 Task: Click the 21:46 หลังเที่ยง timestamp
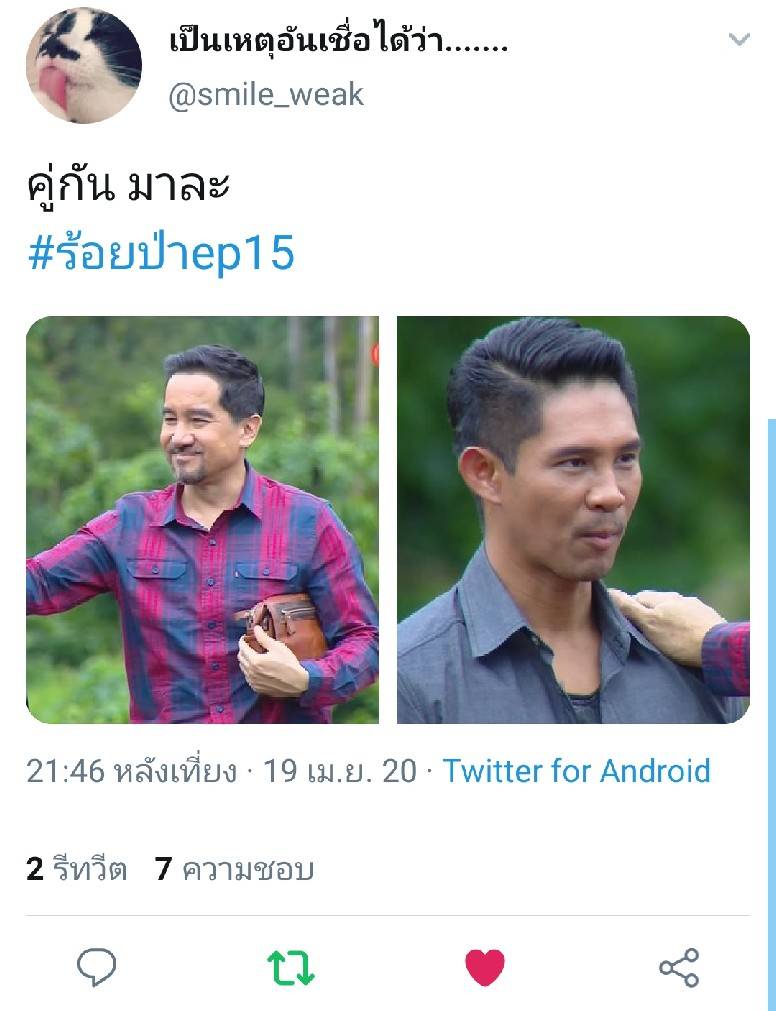tap(131, 771)
